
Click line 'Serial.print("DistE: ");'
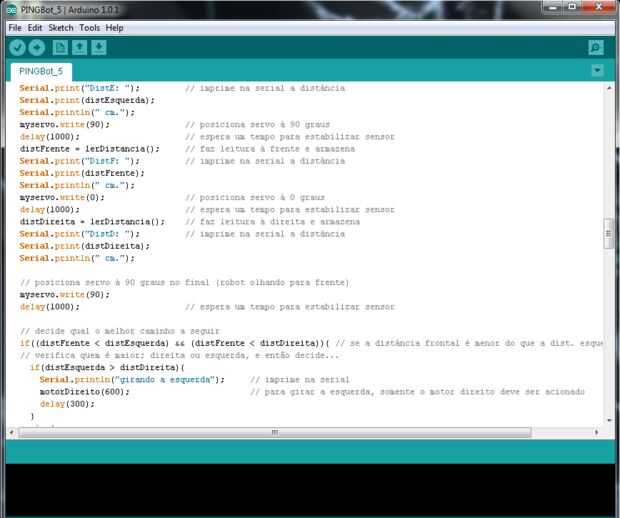pyautogui.click(x=79, y=88)
